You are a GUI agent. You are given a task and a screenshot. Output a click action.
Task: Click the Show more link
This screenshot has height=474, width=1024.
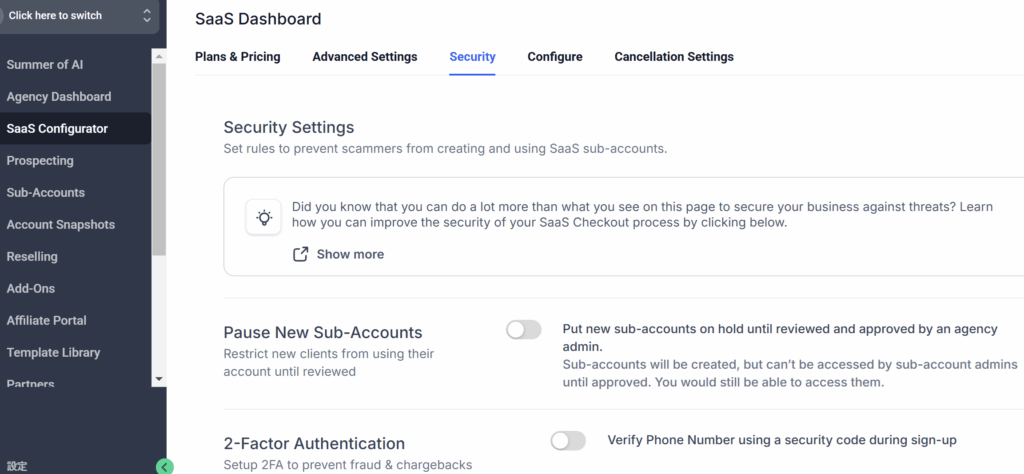coord(350,255)
